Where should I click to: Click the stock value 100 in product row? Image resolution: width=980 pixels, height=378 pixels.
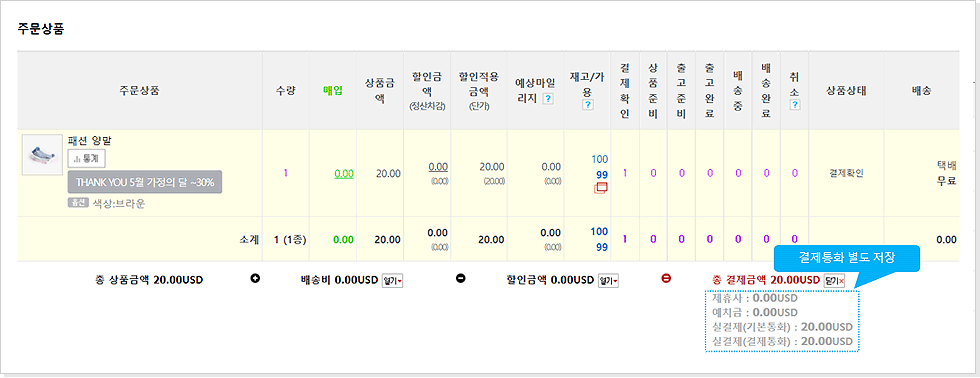pyautogui.click(x=599, y=159)
